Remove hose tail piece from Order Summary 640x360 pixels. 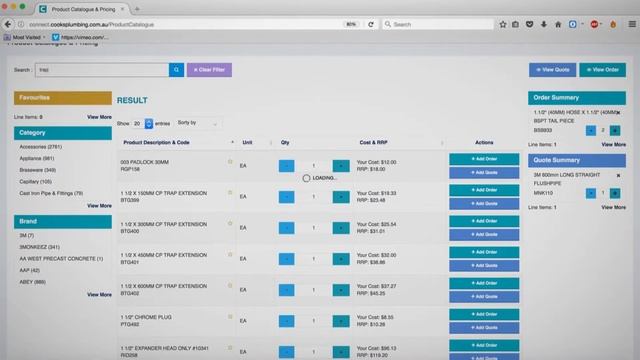(x=618, y=113)
